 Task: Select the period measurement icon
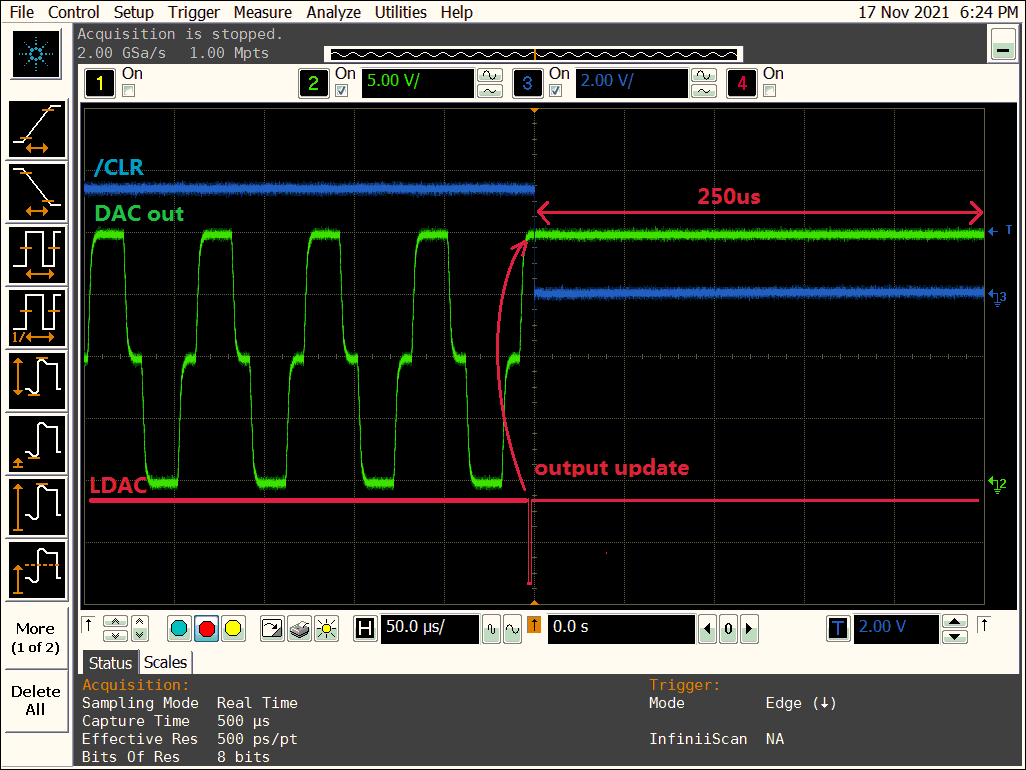tap(37, 255)
